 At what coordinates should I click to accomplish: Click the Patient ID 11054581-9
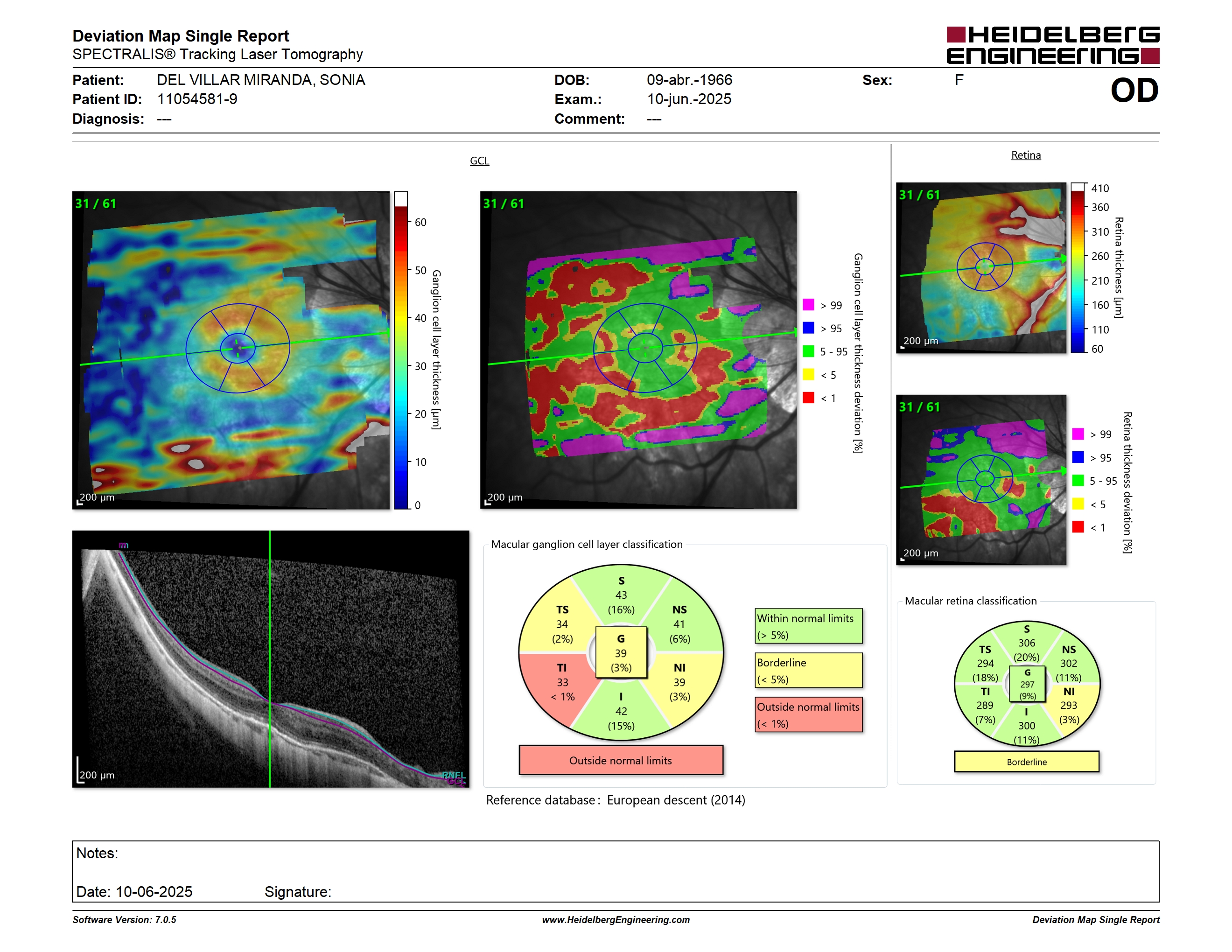(x=197, y=99)
